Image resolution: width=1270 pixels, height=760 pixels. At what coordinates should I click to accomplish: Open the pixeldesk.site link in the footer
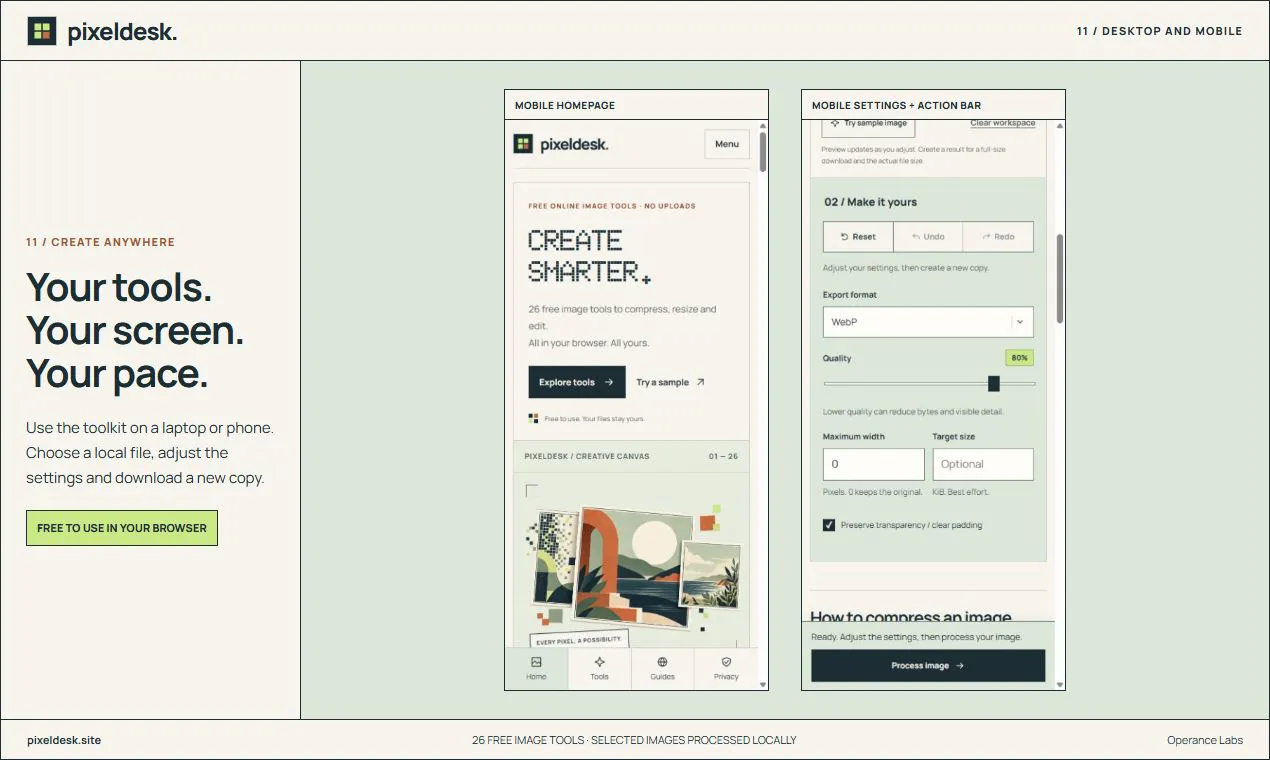click(64, 740)
